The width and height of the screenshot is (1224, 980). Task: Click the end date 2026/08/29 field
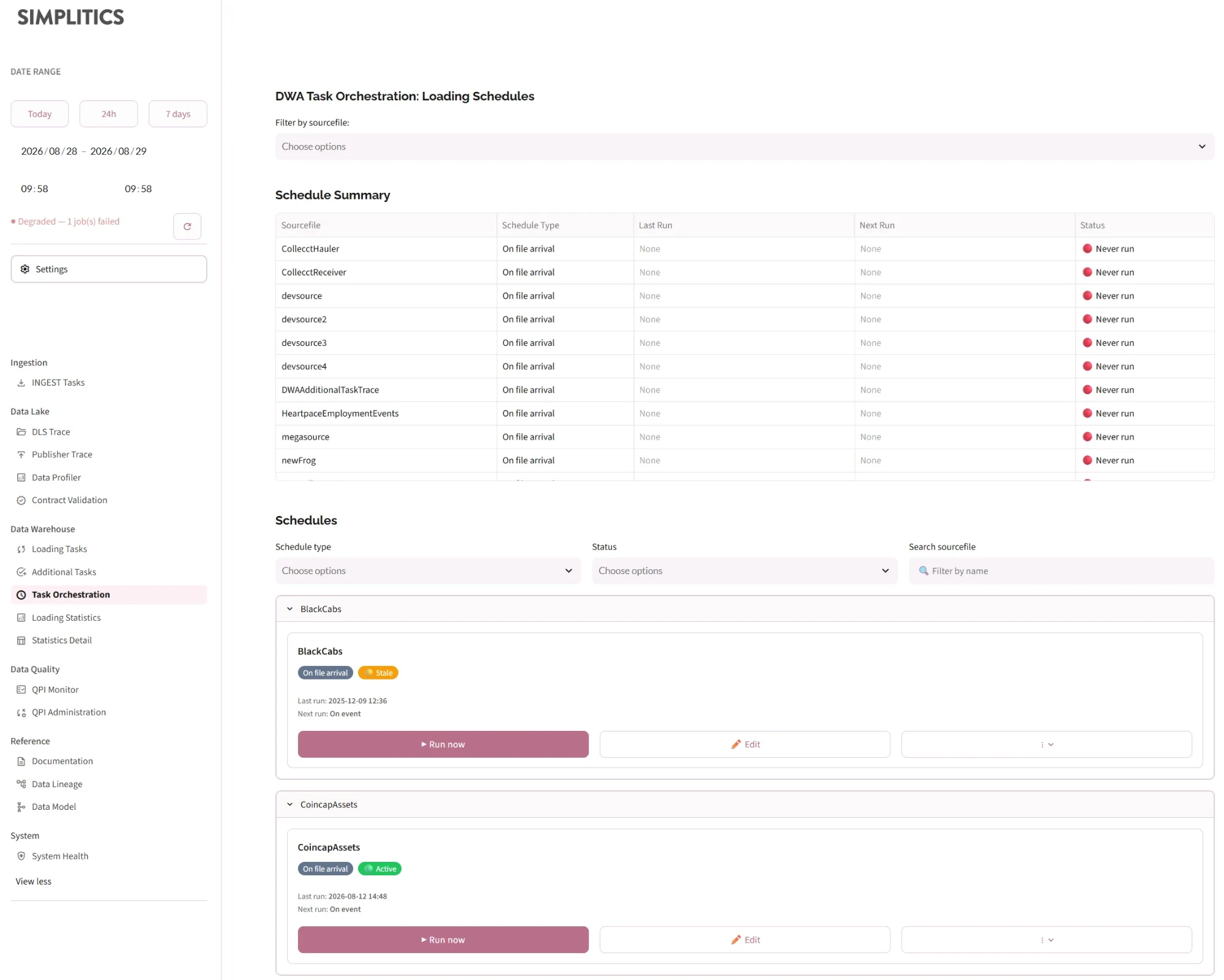pyautogui.click(x=119, y=152)
